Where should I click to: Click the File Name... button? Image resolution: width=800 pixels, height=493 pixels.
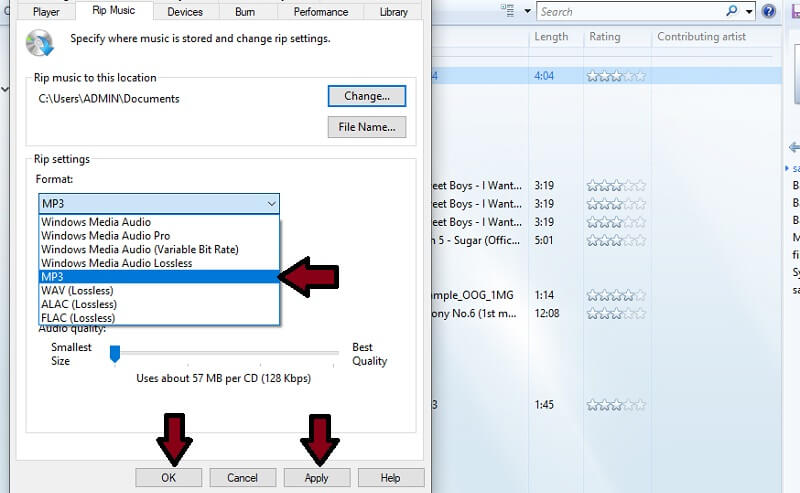[x=367, y=127]
